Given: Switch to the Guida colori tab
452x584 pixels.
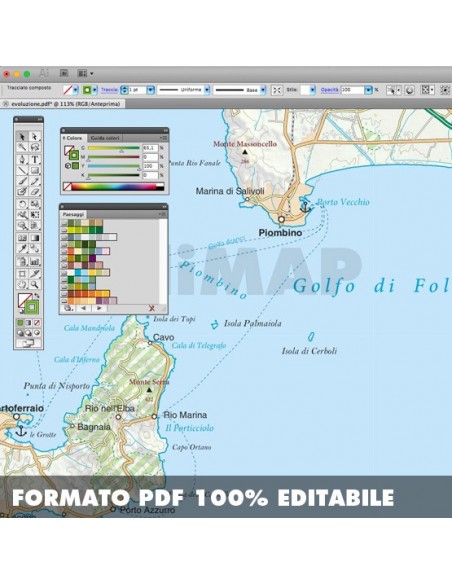Looking at the screenshot, I should [105, 138].
